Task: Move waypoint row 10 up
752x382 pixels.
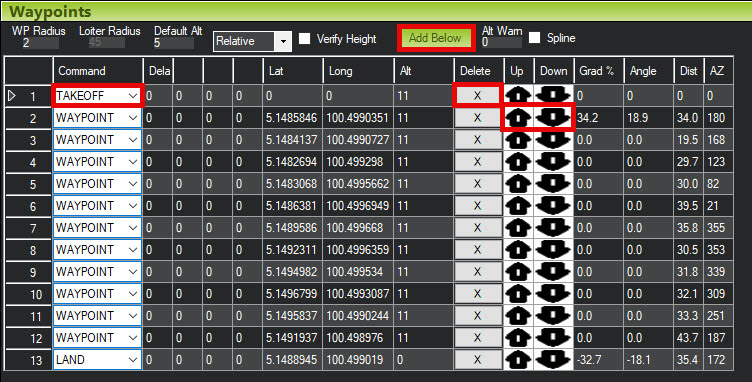Action: tap(518, 293)
